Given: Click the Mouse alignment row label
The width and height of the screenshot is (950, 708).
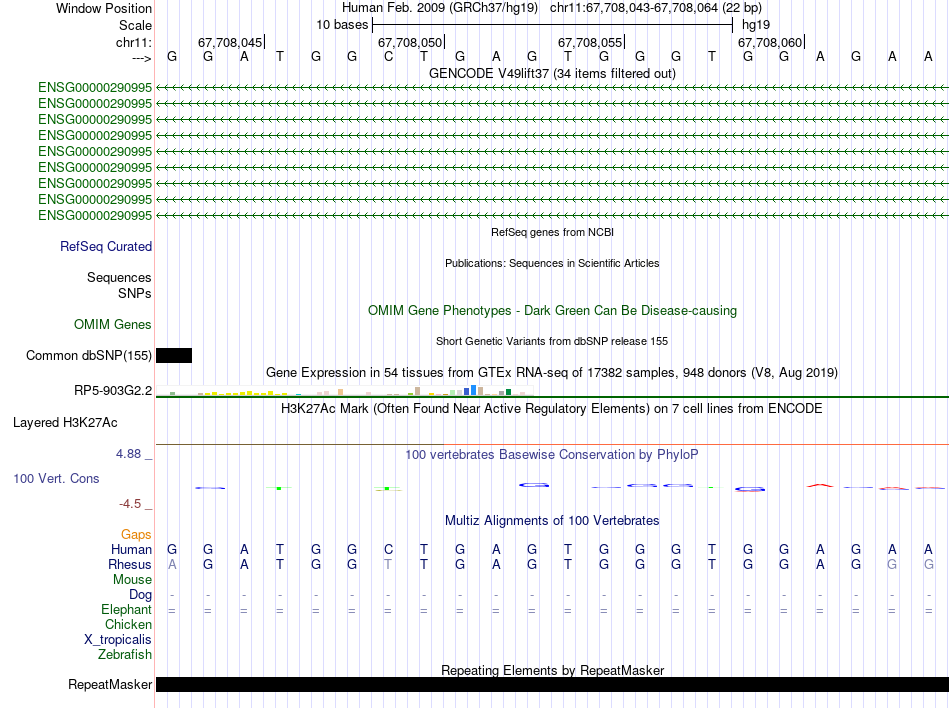Looking at the screenshot, I should click(x=132, y=580).
